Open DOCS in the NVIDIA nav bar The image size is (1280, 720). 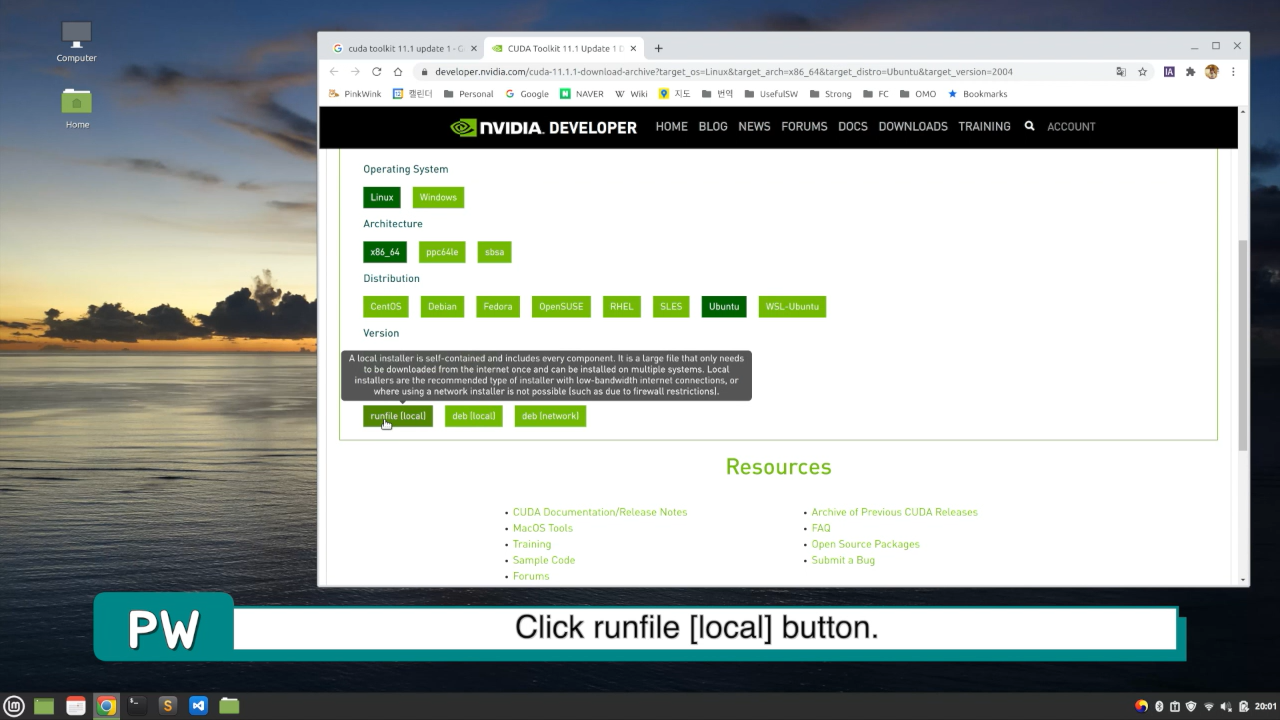coord(853,126)
